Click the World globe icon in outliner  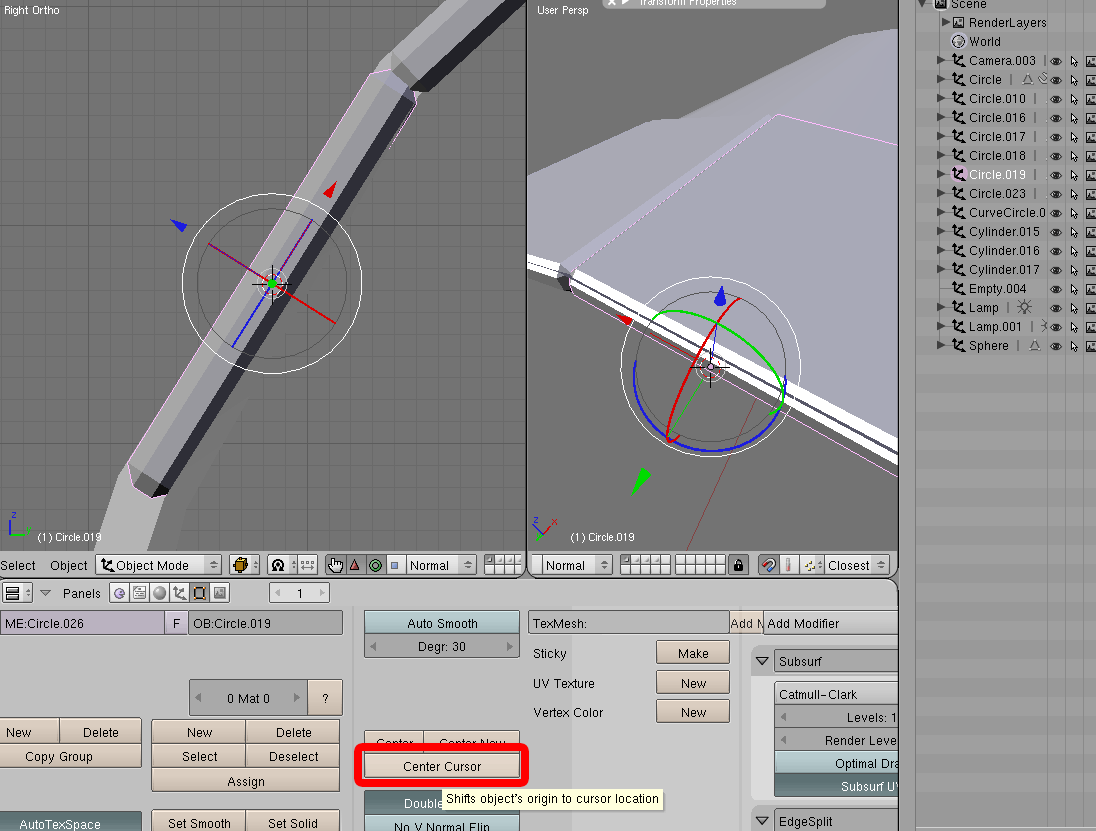[958, 41]
